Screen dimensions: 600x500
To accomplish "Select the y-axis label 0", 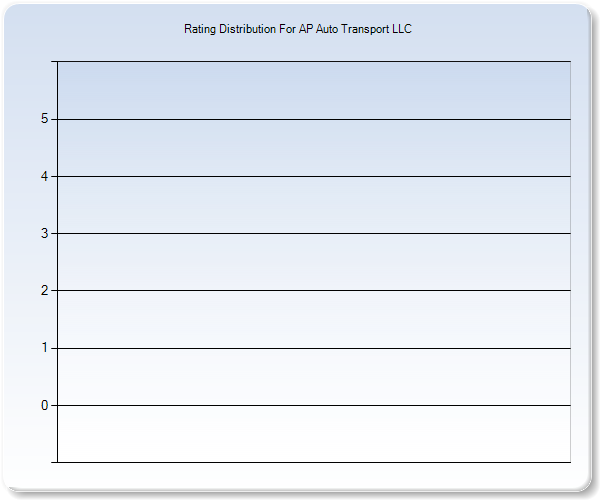I will coord(44,405).
